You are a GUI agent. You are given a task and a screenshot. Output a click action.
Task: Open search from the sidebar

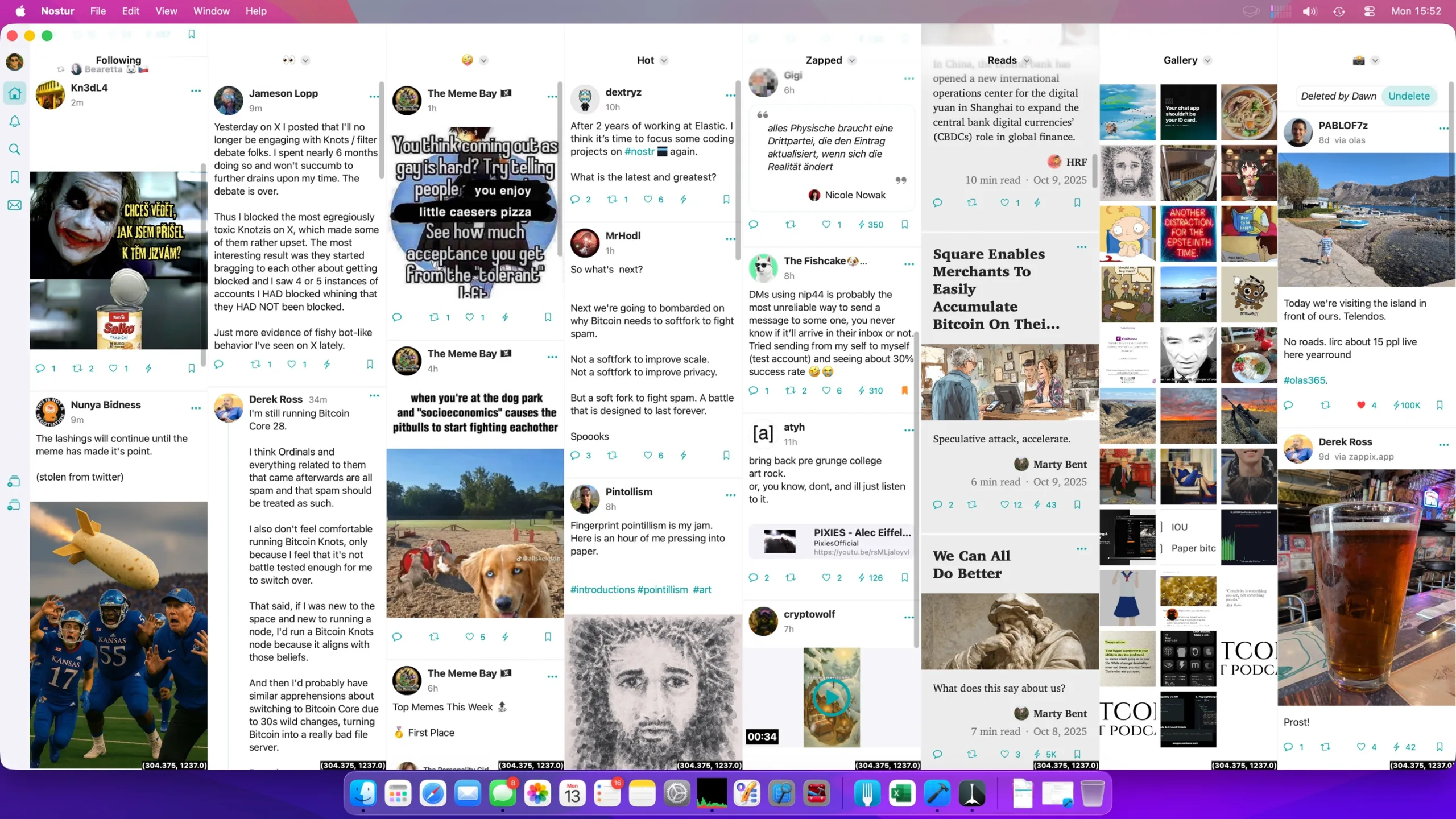[14, 150]
